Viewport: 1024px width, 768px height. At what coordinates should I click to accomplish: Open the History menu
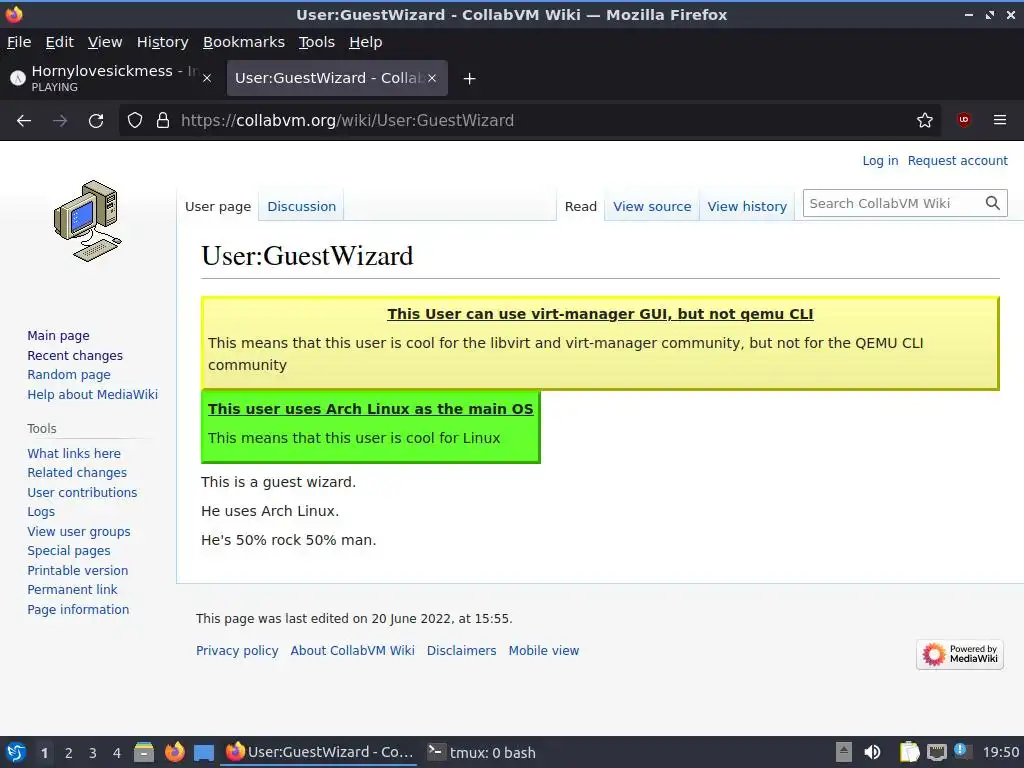click(x=163, y=42)
